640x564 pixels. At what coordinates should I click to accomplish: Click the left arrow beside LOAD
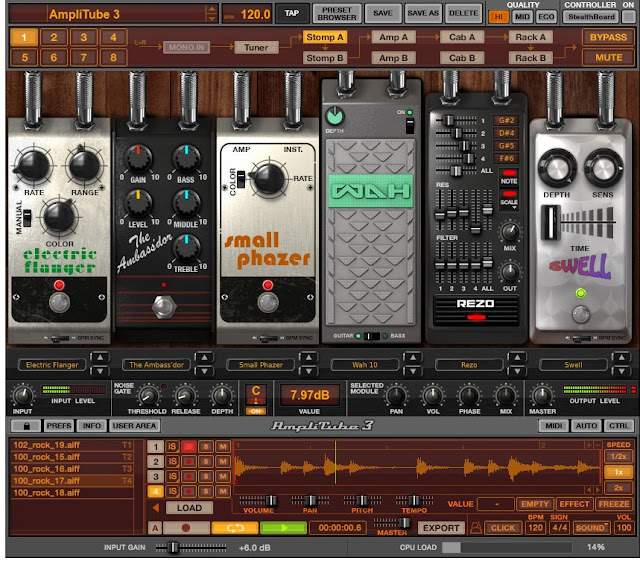coord(156,508)
